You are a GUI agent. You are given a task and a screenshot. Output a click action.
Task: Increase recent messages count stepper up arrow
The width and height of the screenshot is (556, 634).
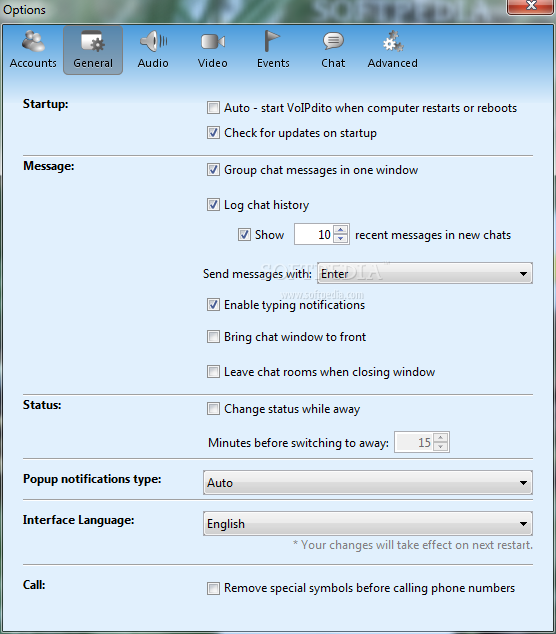pyautogui.click(x=340, y=230)
